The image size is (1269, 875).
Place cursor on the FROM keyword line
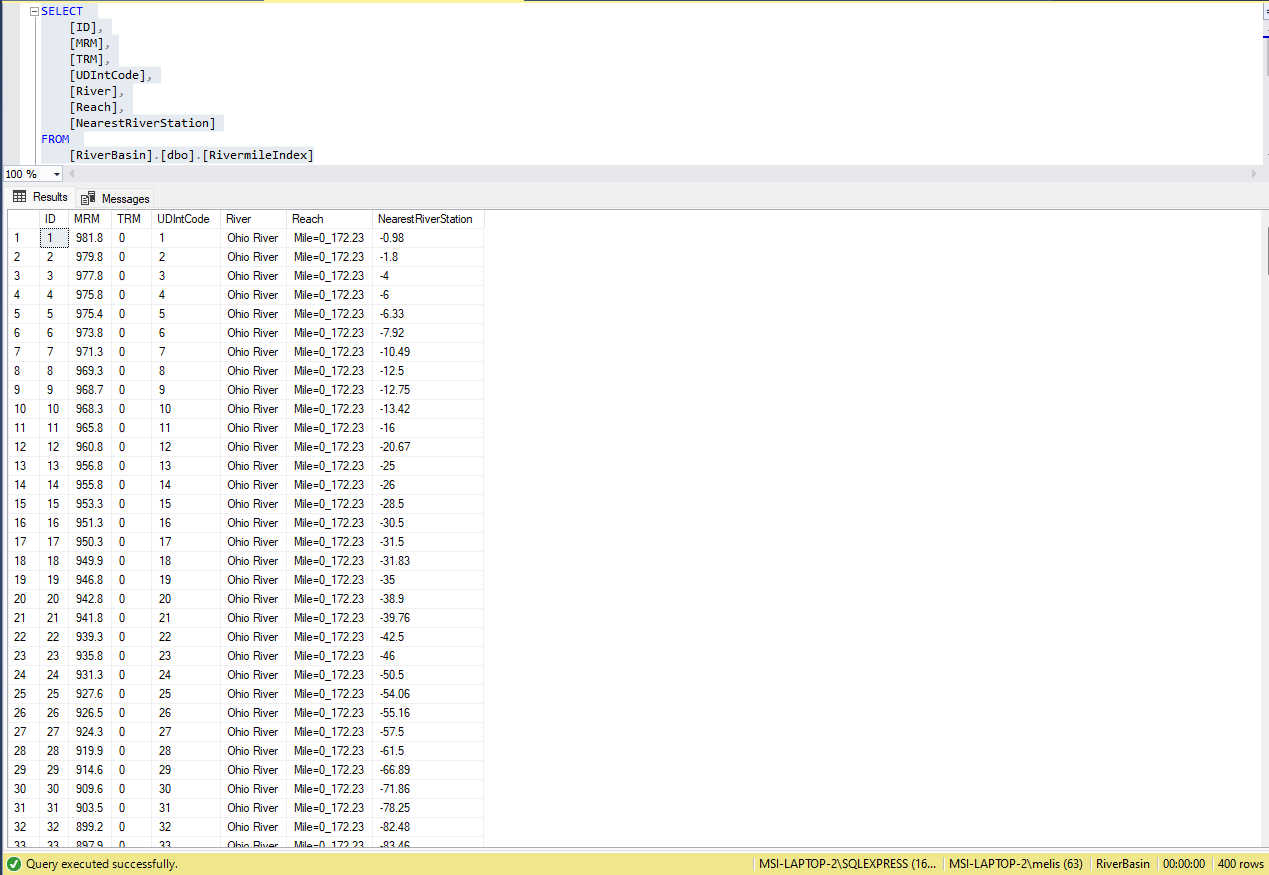55,139
